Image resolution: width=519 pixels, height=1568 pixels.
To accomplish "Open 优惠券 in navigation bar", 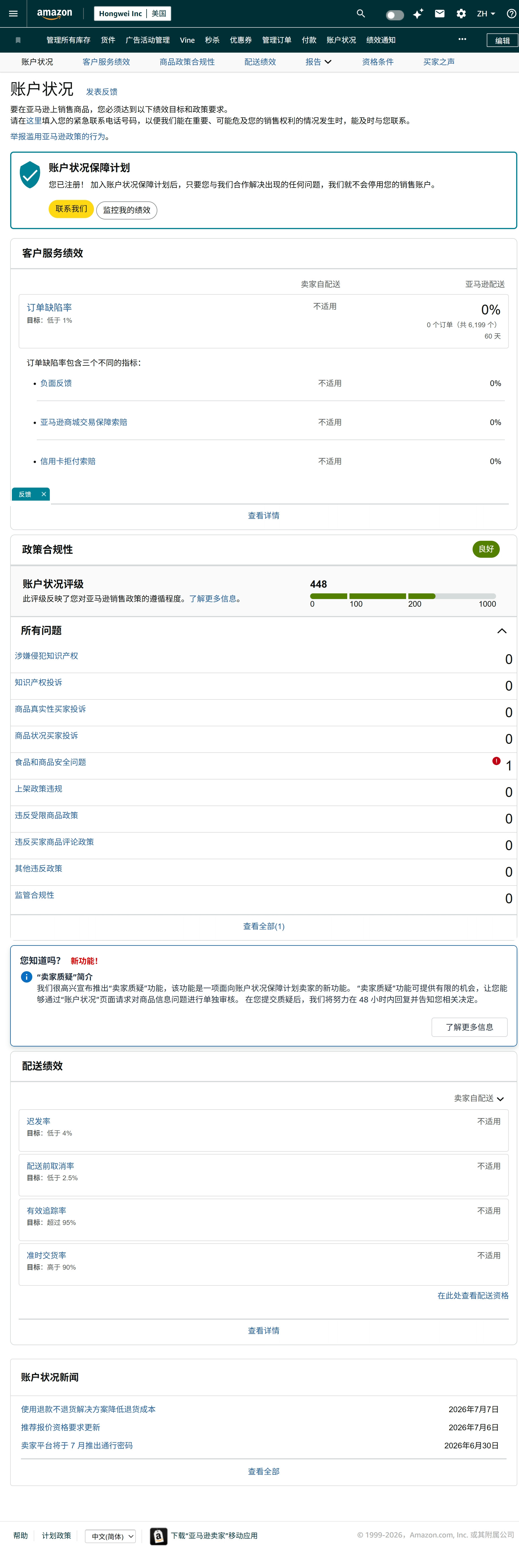I will (x=241, y=40).
